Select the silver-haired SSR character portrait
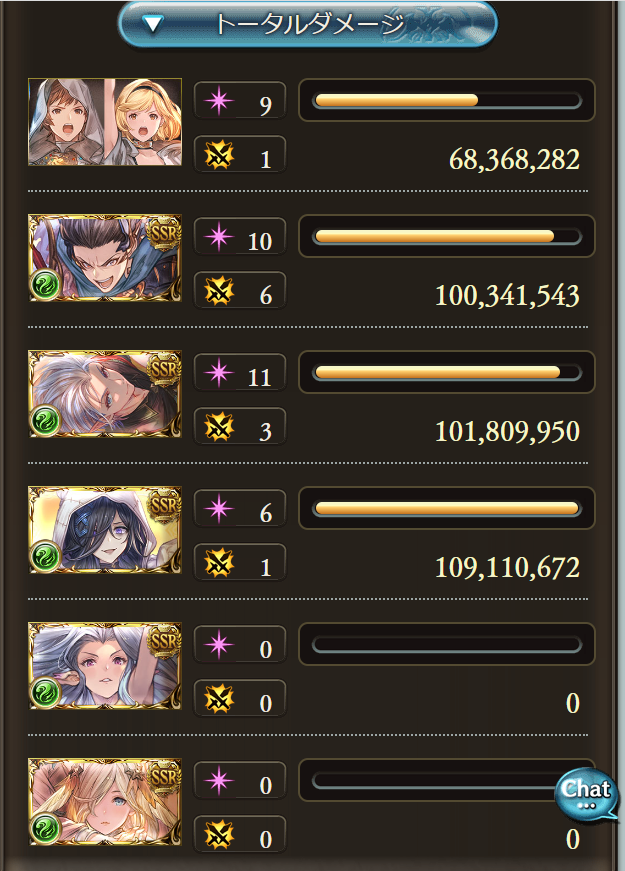Screen dimensions: 625x871 coord(105,394)
